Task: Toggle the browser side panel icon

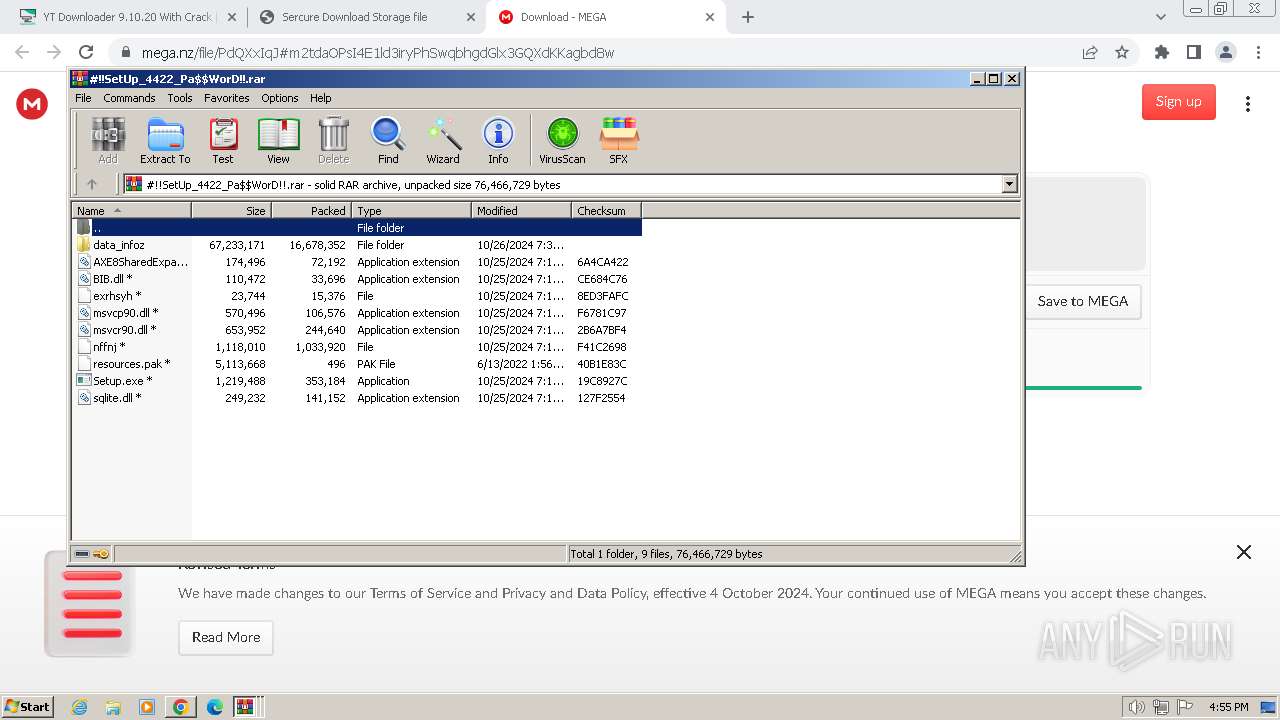Action: click(x=1194, y=52)
